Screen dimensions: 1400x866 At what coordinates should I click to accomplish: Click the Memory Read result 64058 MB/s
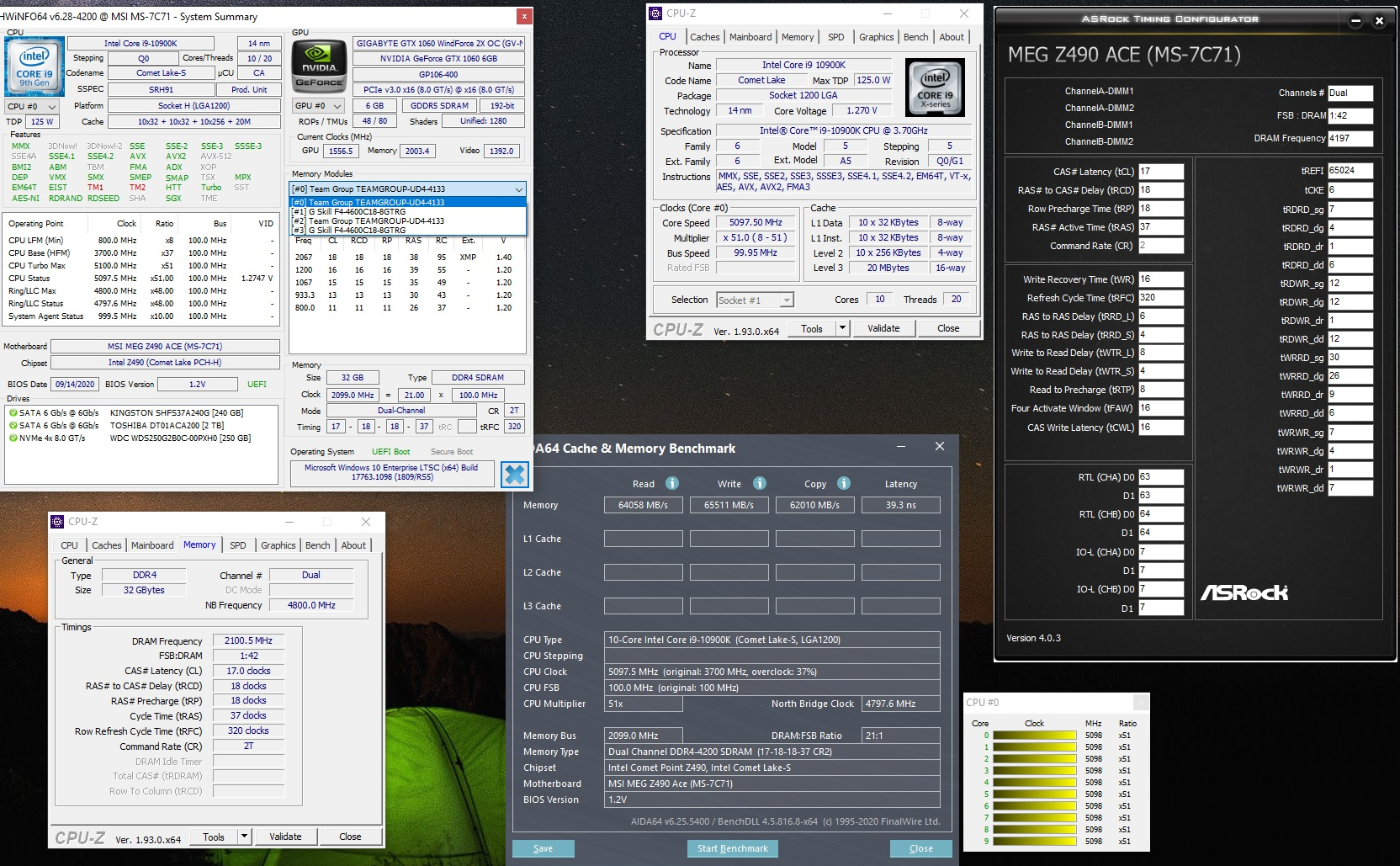(x=644, y=505)
